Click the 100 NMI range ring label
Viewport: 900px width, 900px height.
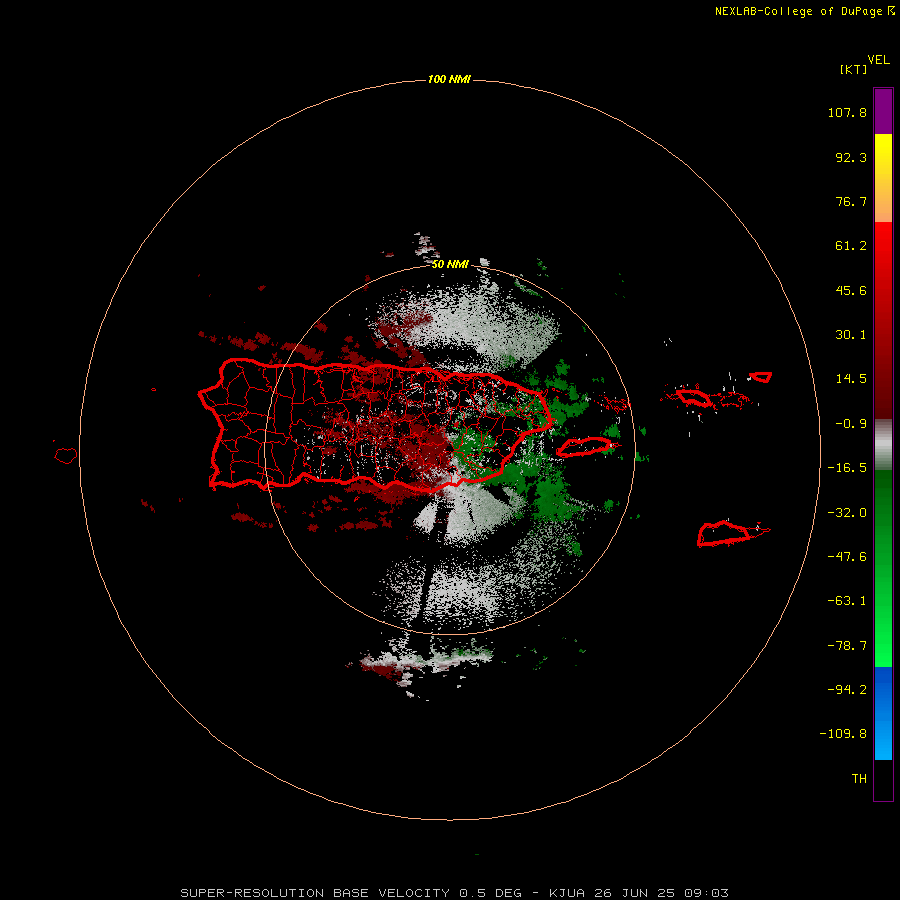(449, 79)
